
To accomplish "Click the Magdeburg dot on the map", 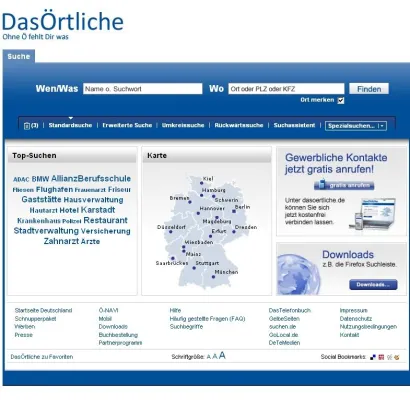I will (x=217, y=217).
